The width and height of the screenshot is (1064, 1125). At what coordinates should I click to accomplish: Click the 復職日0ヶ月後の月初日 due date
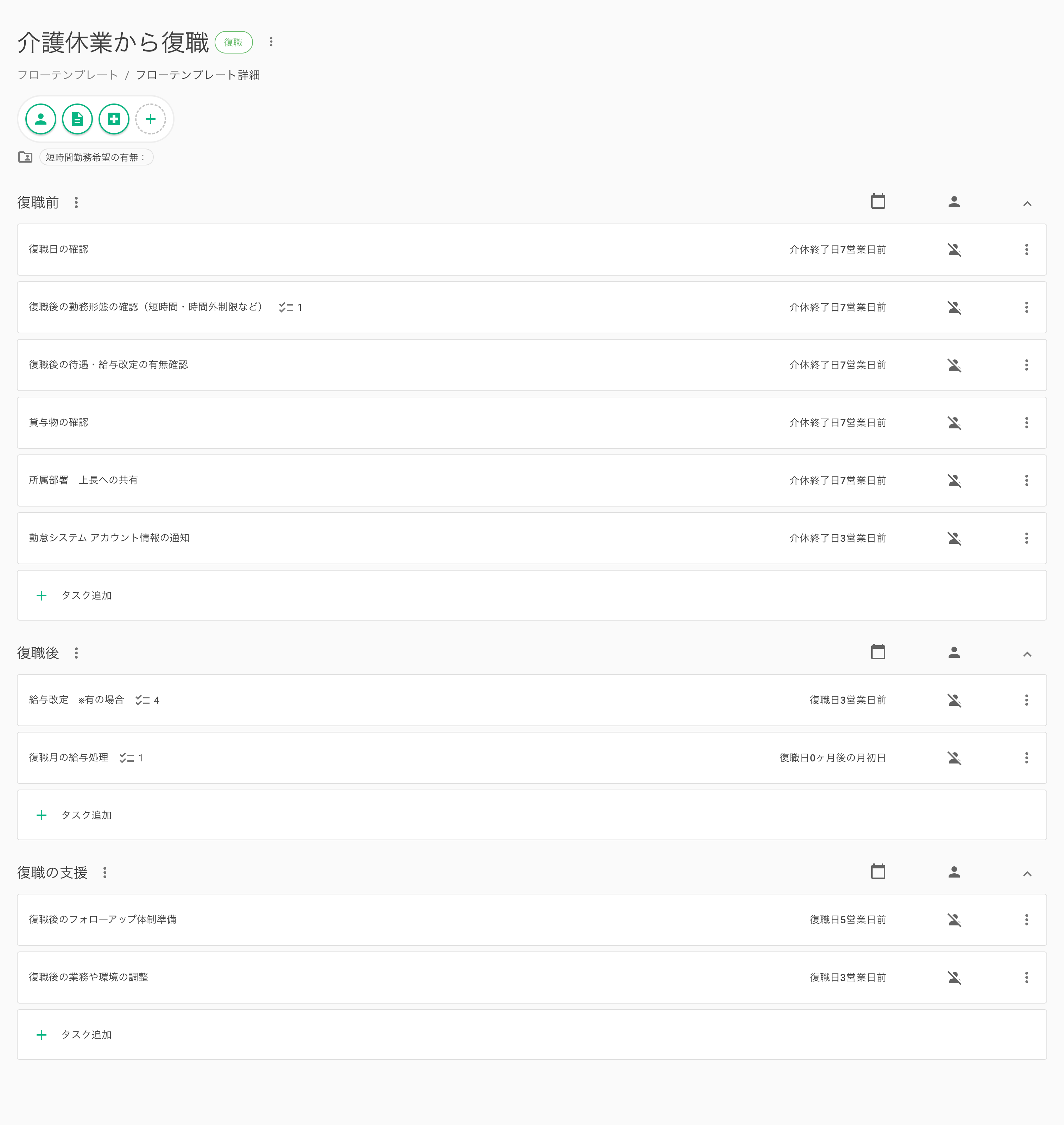coord(832,758)
